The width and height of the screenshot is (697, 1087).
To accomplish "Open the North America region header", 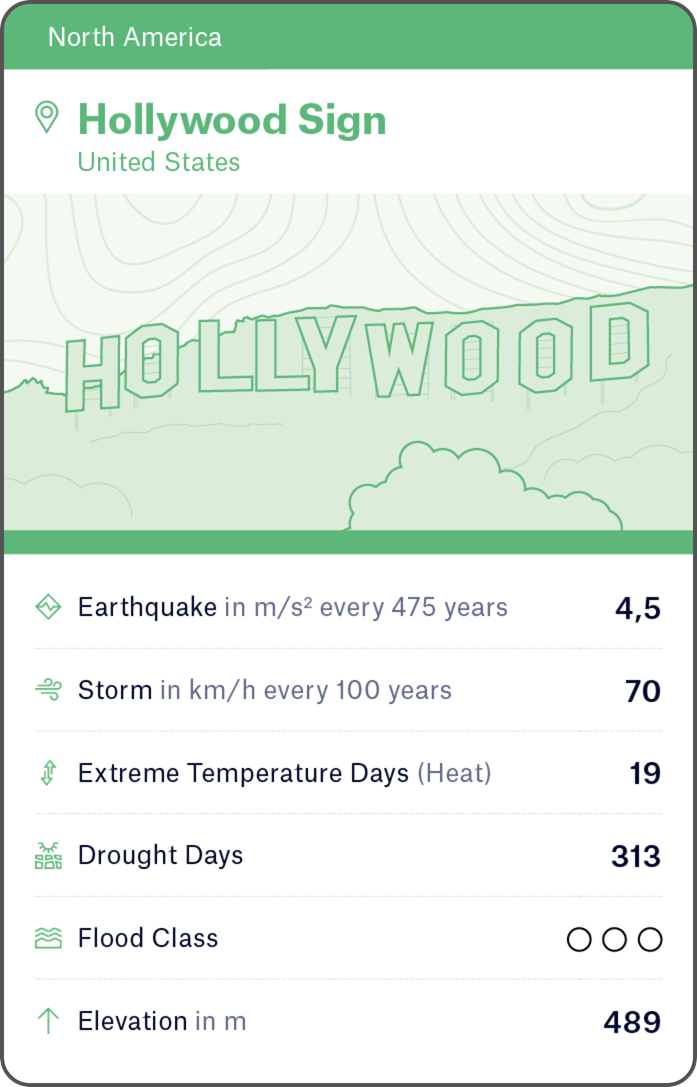I will (x=135, y=38).
